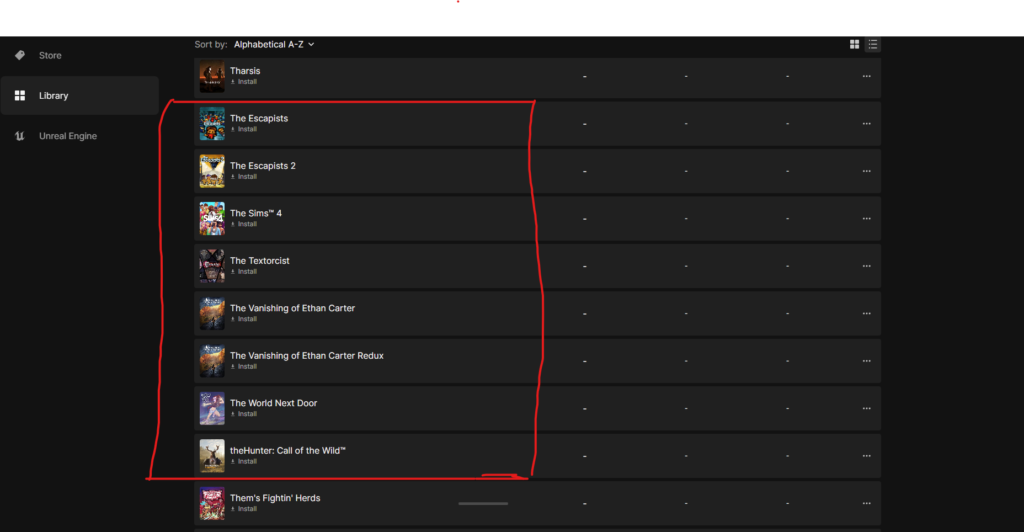Install The World Next Door
The width and height of the screenshot is (1024, 532).
click(x=244, y=414)
